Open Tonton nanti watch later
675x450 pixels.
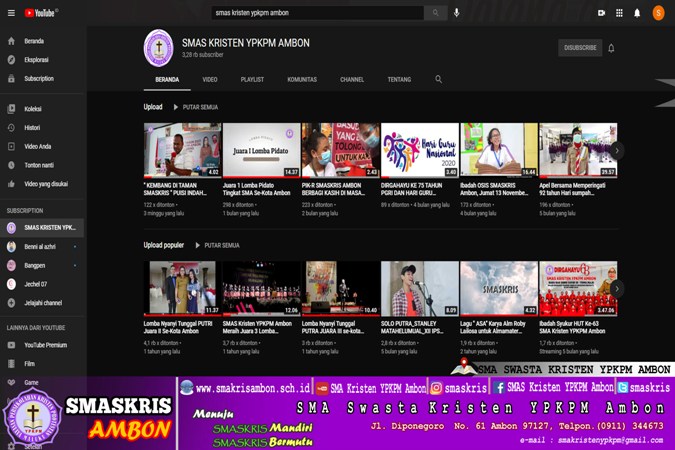(x=41, y=165)
